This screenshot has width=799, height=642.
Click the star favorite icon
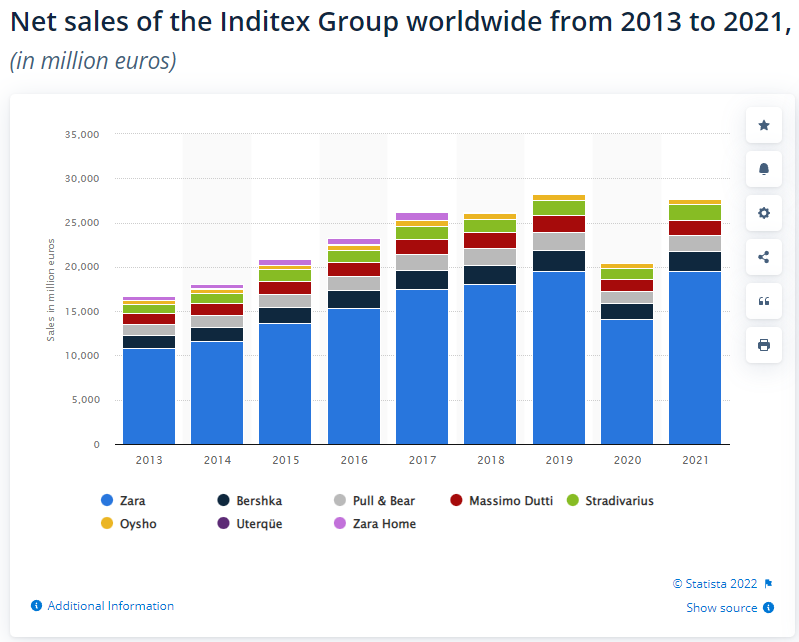[x=763, y=125]
